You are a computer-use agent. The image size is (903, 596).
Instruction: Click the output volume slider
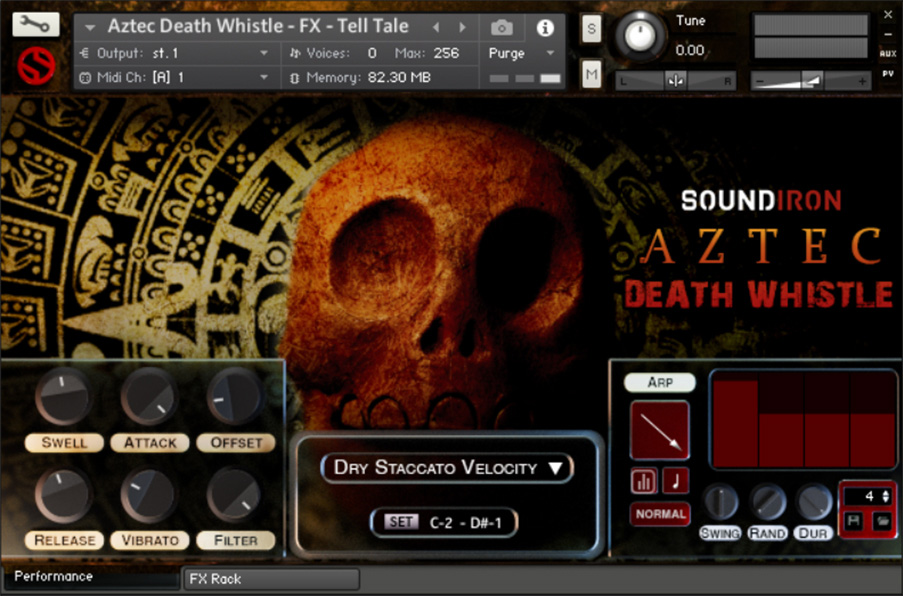[x=810, y=81]
